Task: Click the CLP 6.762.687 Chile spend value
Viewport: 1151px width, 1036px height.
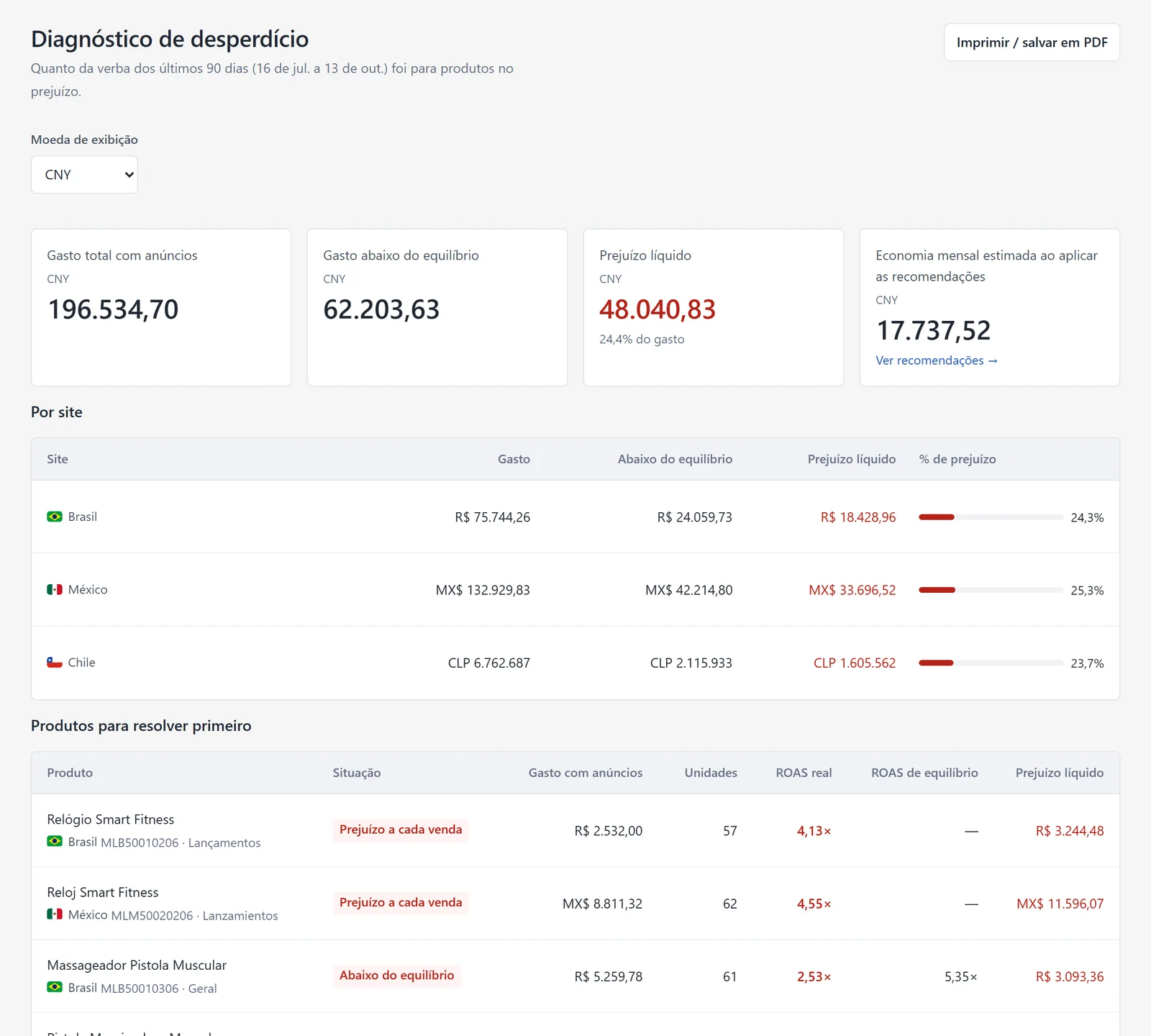Action: coord(489,663)
